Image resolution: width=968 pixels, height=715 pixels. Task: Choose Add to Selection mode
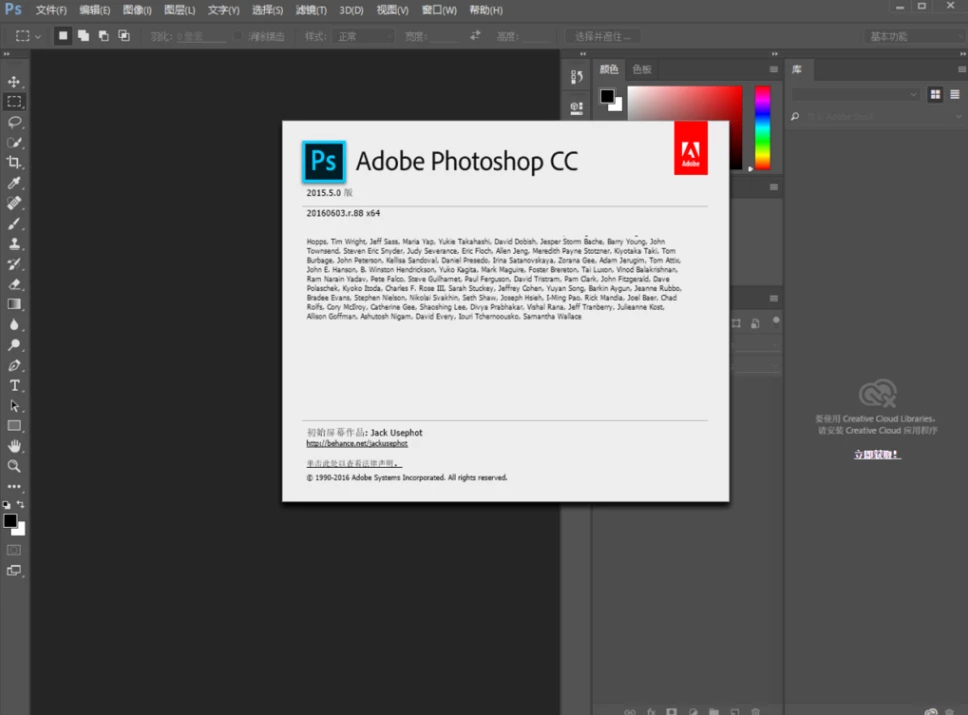(83, 36)
